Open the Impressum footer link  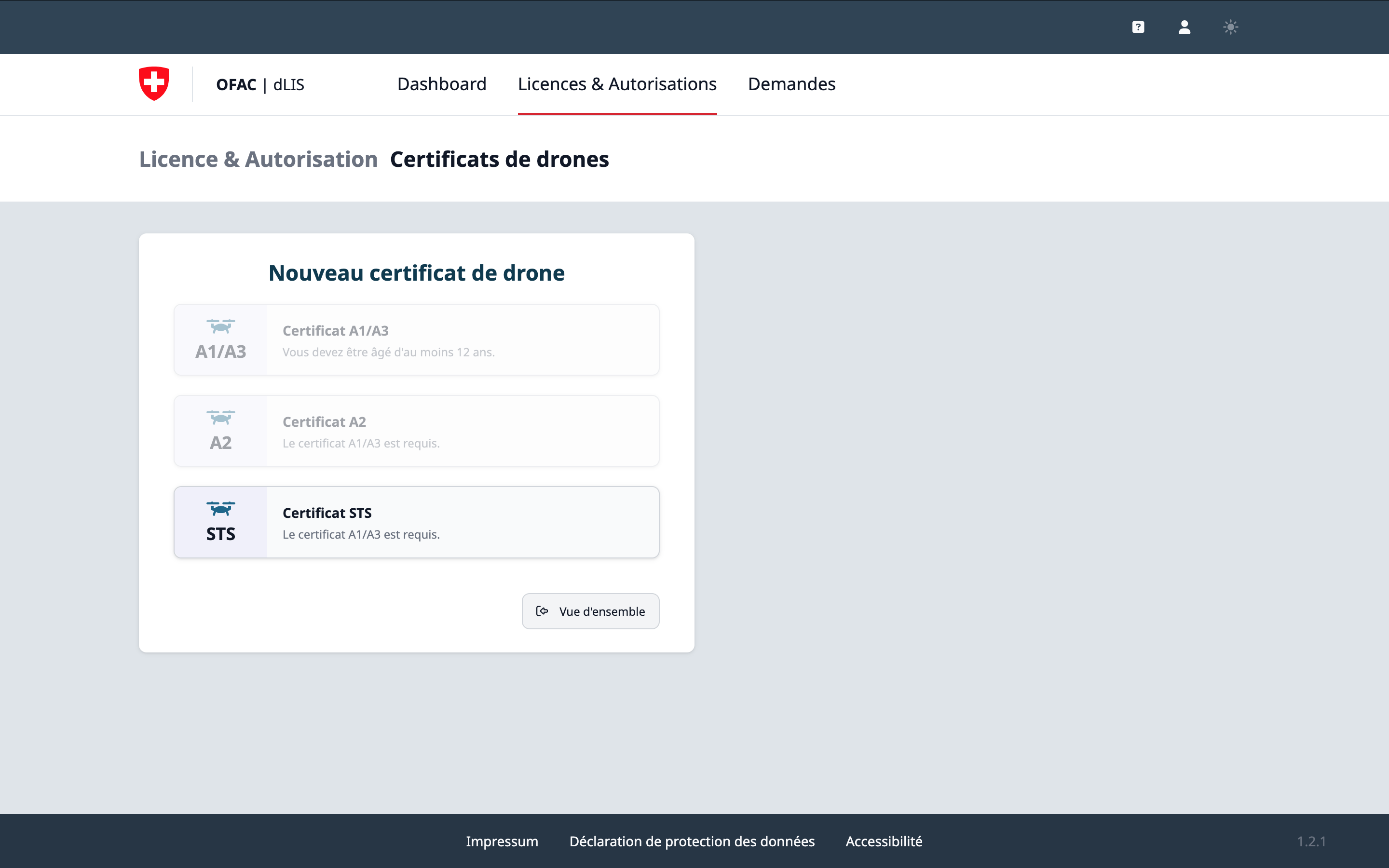point(502,841)
